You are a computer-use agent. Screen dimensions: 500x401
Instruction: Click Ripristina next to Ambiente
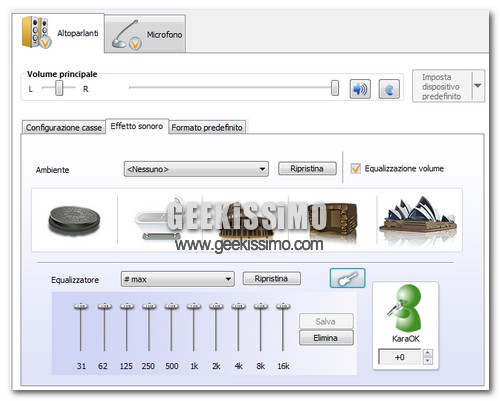[307, 169]
